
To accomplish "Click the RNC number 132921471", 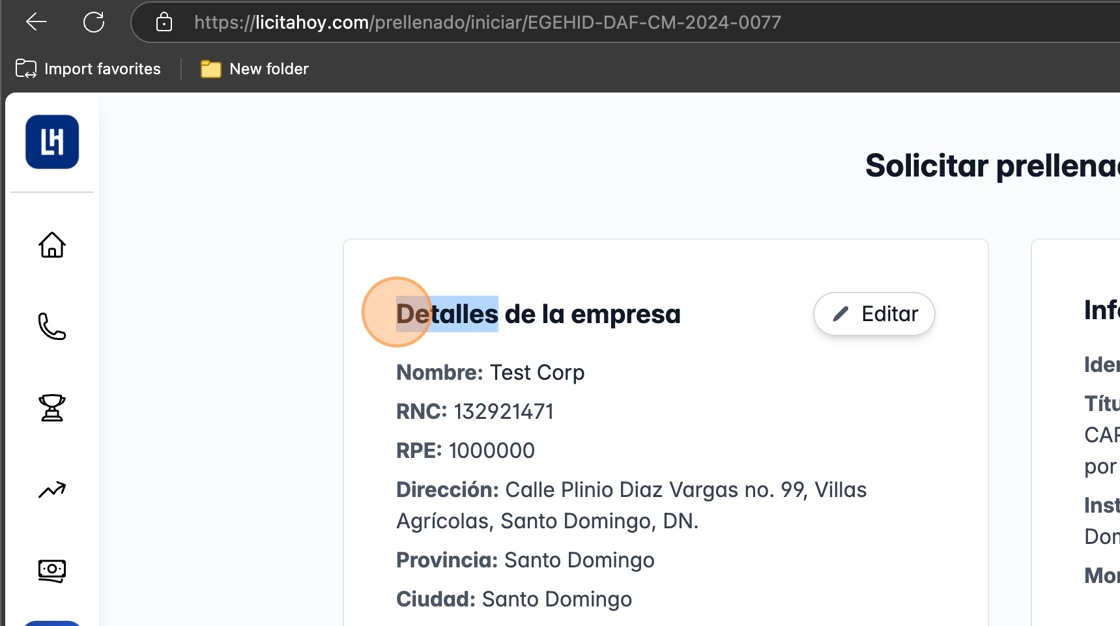I will point(503,411).
